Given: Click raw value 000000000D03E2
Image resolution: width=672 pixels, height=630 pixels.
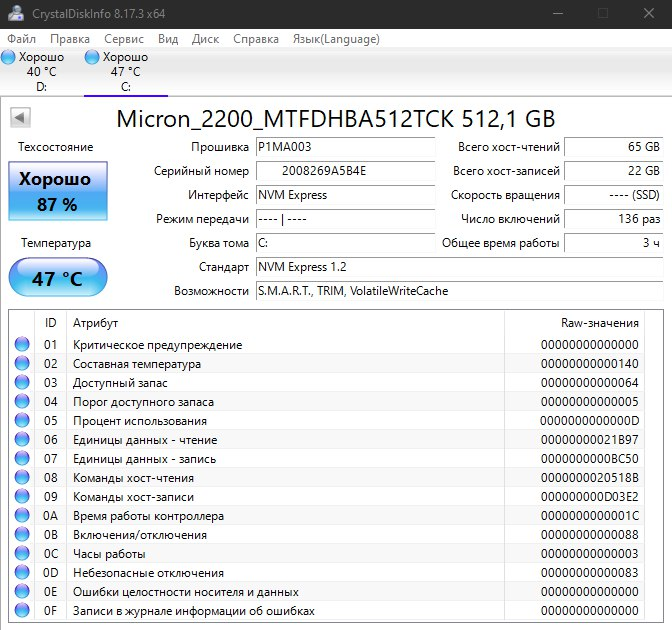Looking at the screenshot, I should point(590,497).
